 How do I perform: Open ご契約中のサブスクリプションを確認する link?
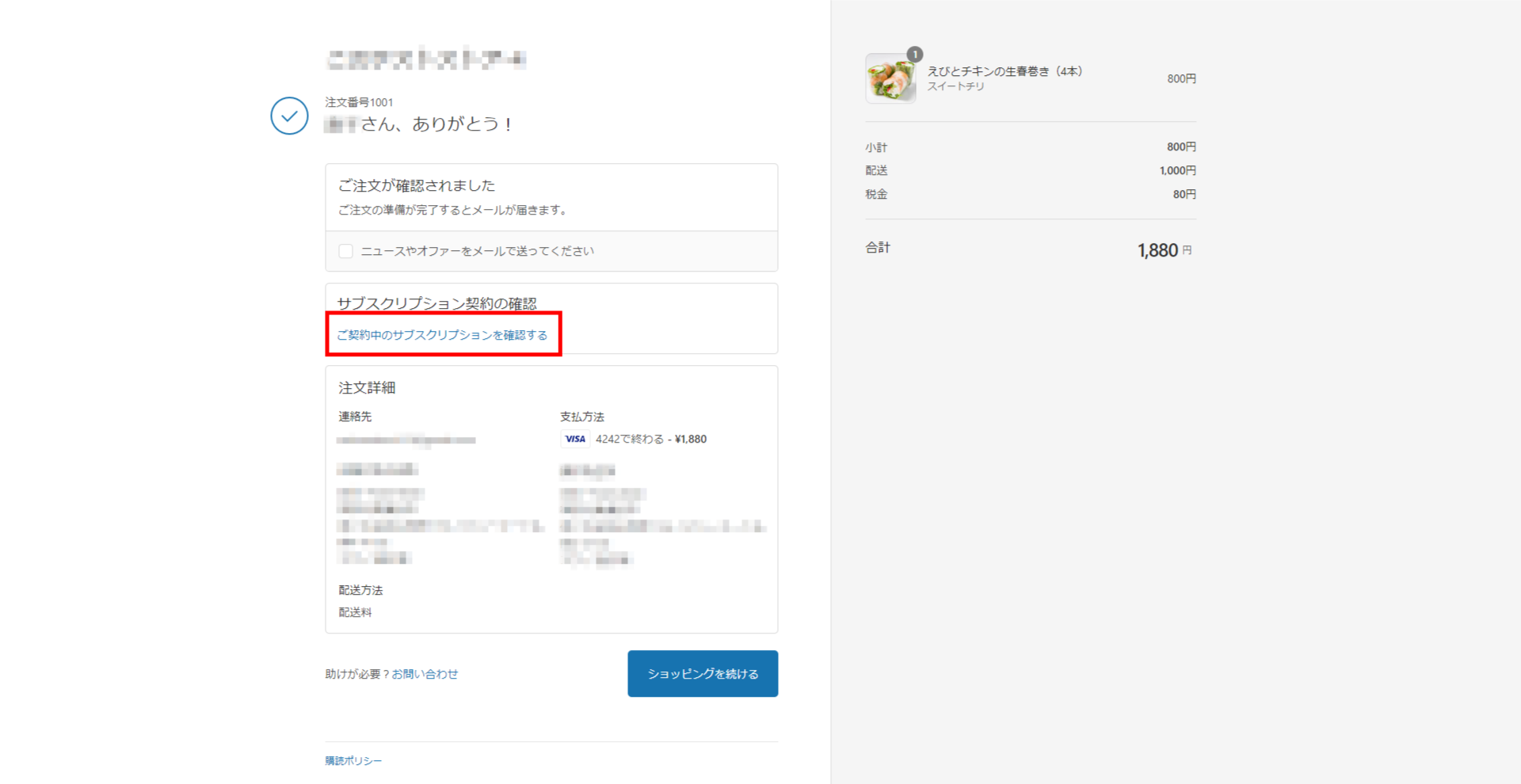pos(442,335)
